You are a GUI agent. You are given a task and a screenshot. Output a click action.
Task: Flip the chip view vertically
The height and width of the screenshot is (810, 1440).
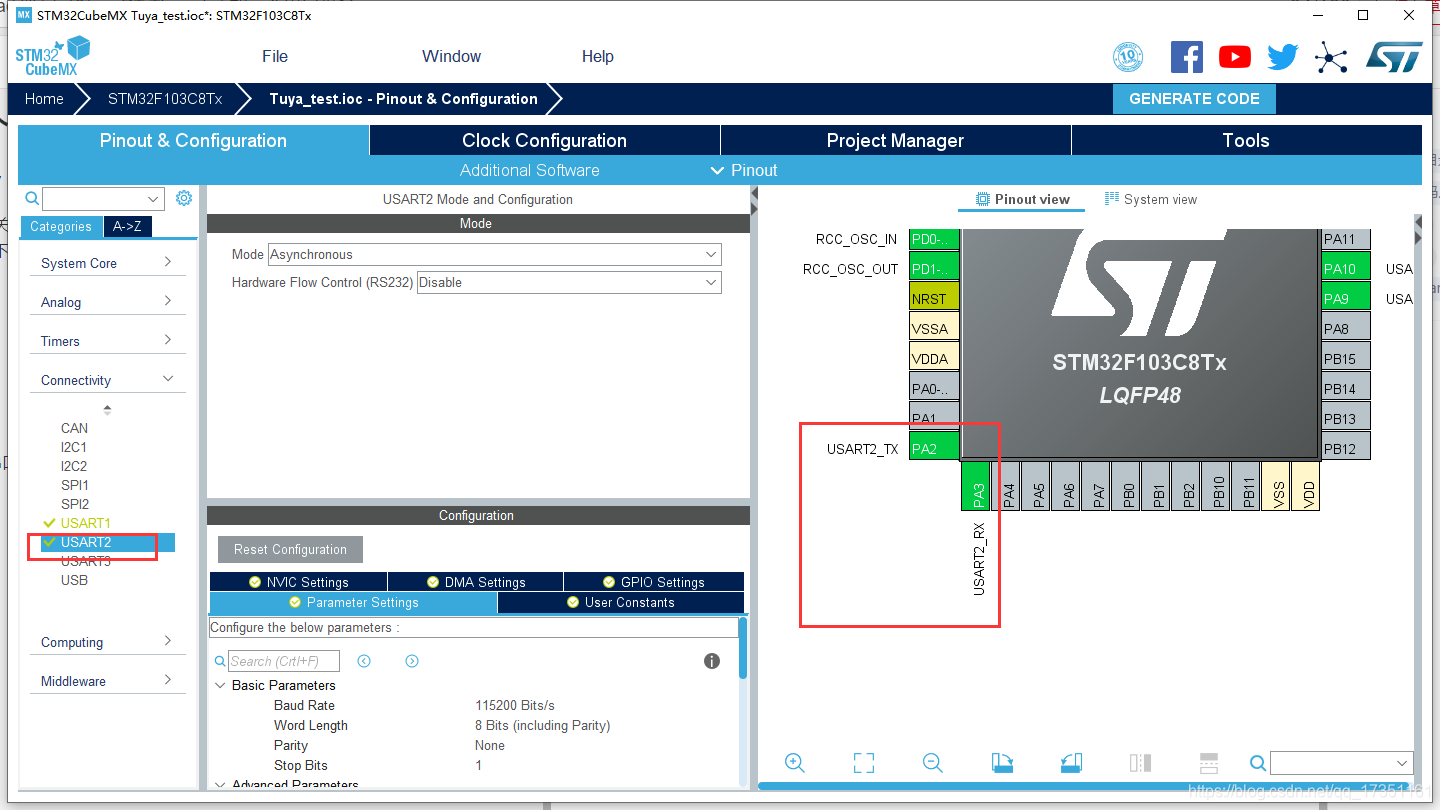[x=1208, y=763]
